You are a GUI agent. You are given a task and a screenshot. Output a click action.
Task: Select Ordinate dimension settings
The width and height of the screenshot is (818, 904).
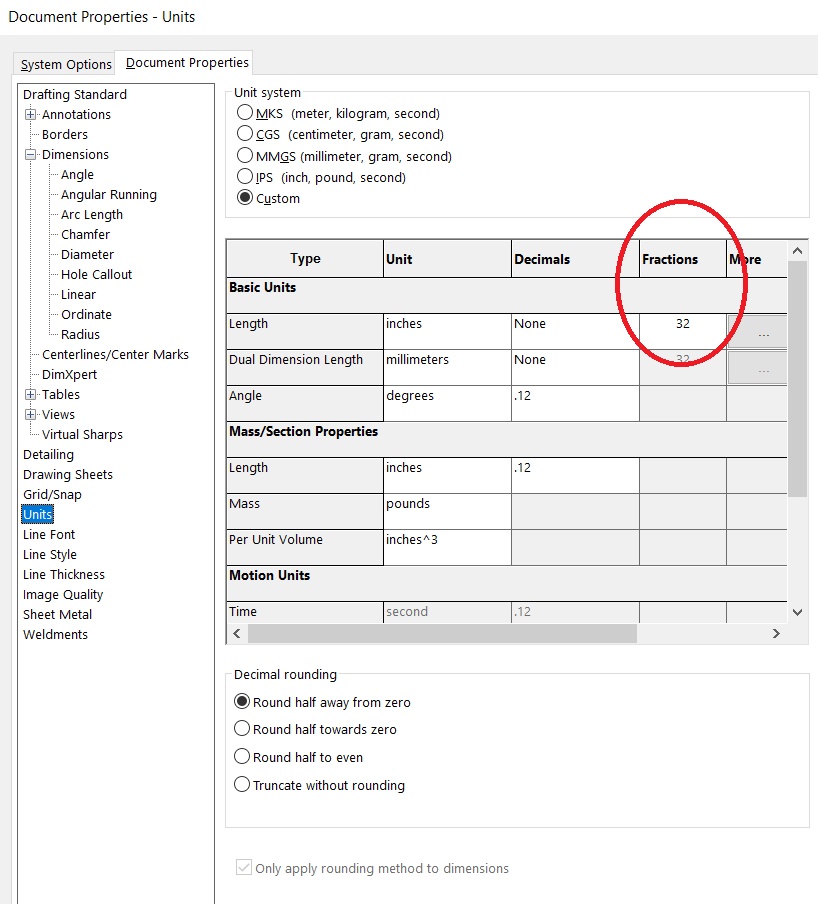click(86, 315)
